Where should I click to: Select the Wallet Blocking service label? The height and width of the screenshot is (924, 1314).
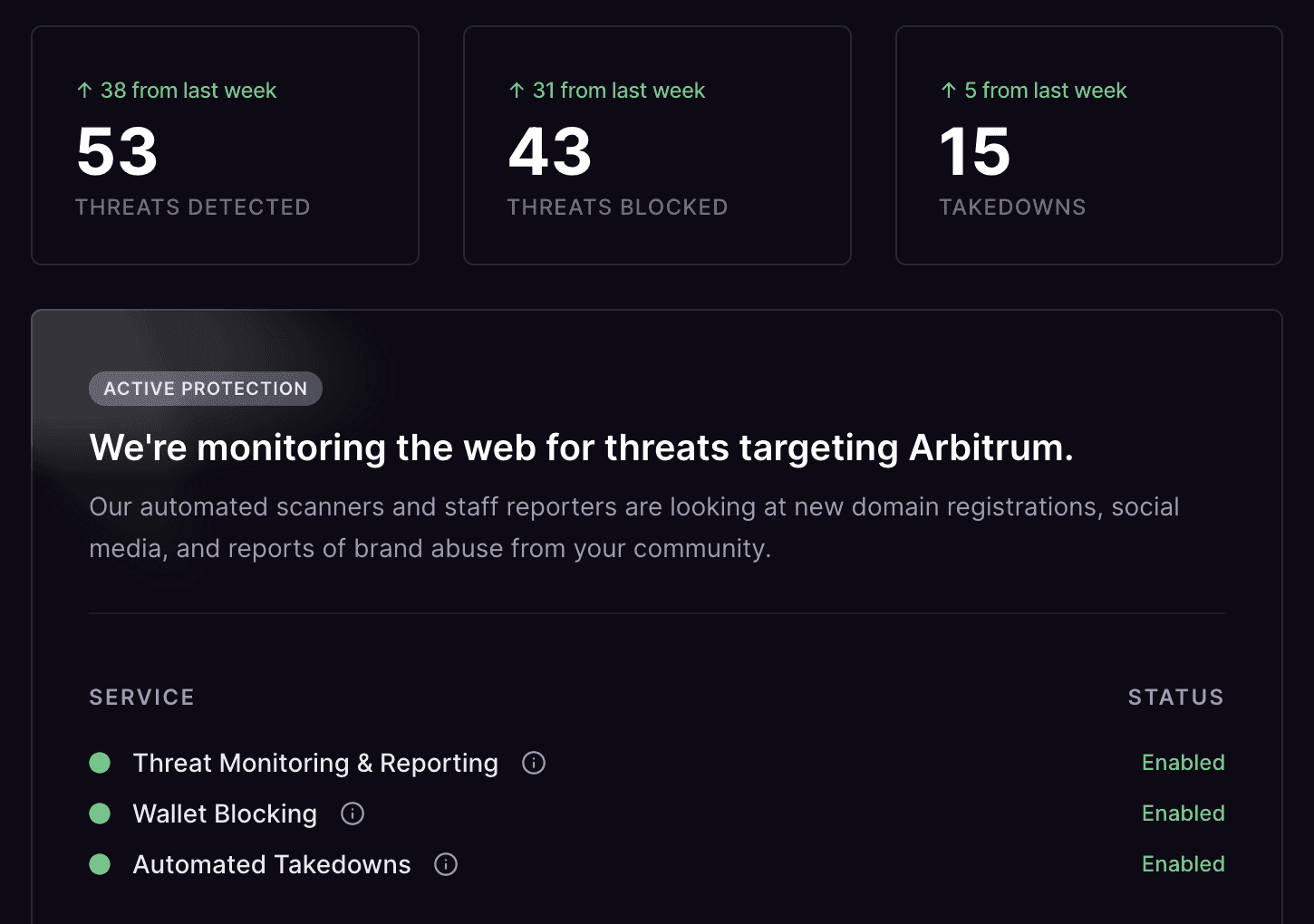[225, 813]
